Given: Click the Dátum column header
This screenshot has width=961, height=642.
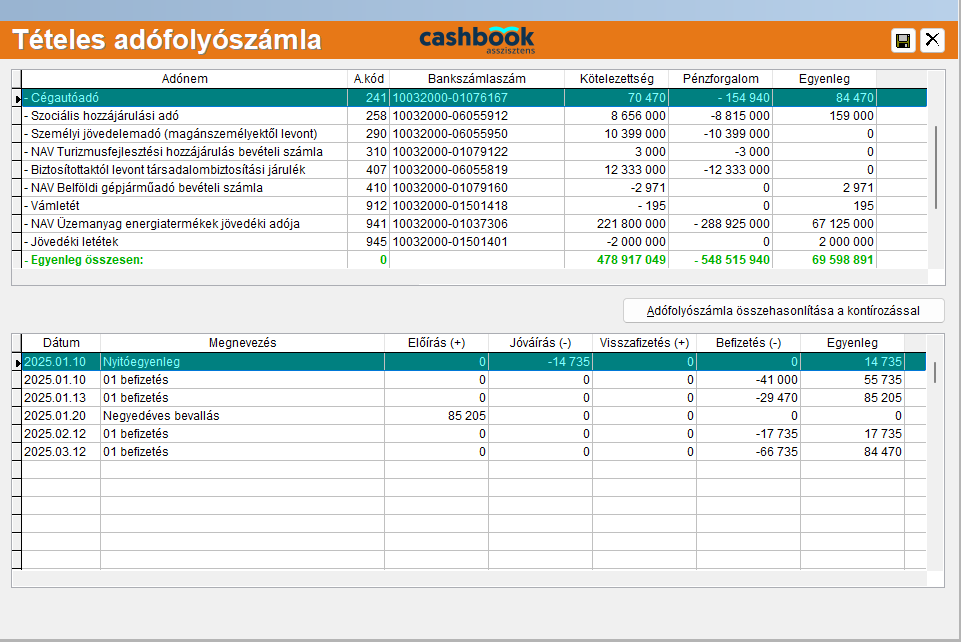Looking at the screenshot, I should tap(61, 343).
